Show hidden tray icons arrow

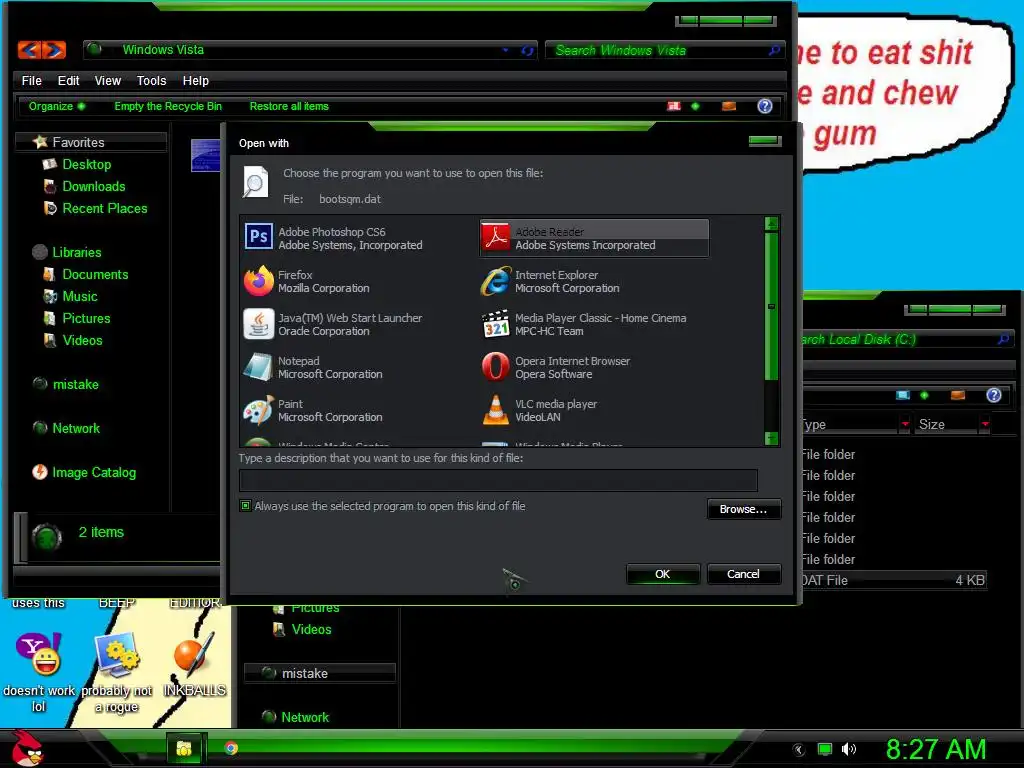click(x=799, y=750)
